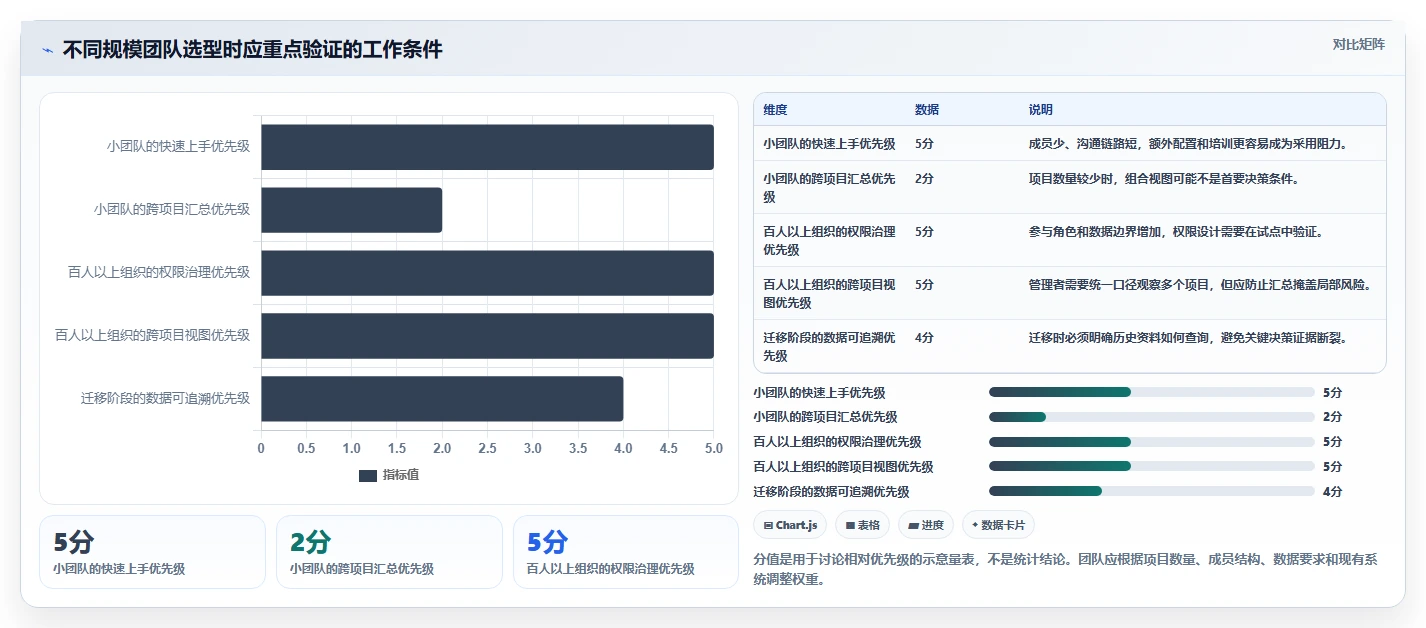The image size is (1426, 628).
Task: Select the 表格 chip
Action: pyautogui.click(x=862, y=525)
